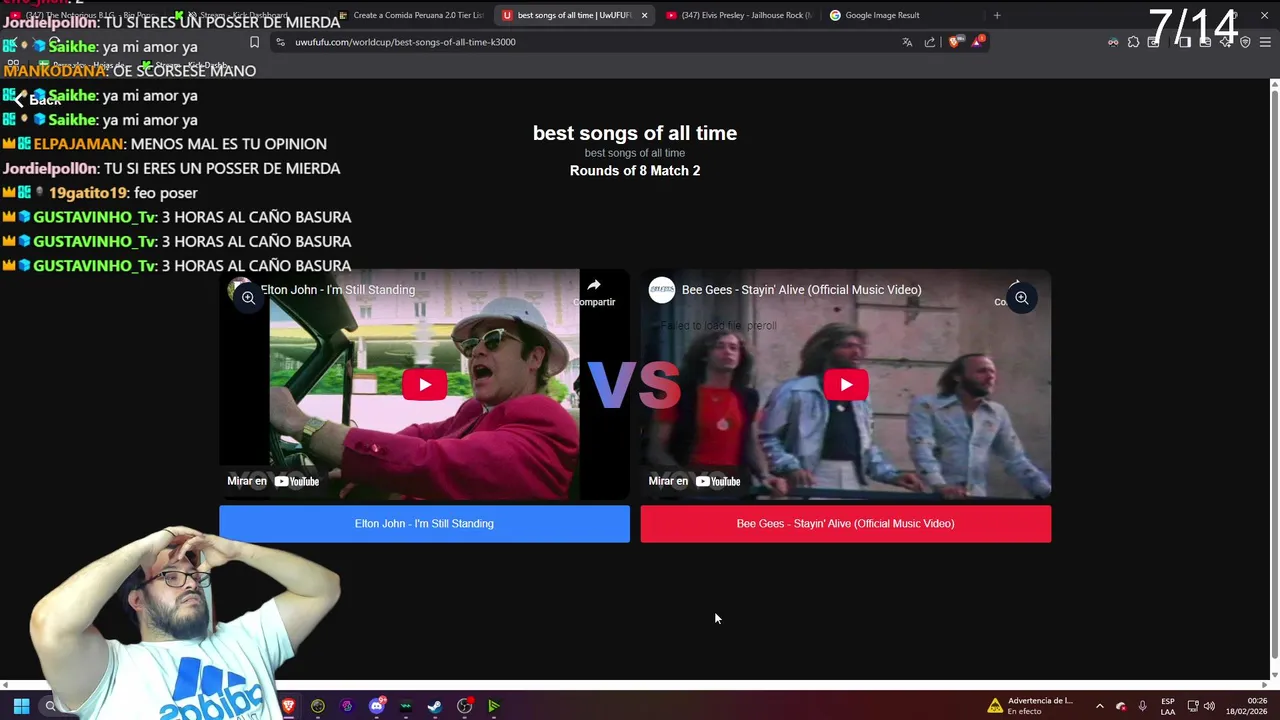This screenshot has height=720, width=1280.
Task: Click Compartir share icon on Elton John video
Action: (594, 291)
